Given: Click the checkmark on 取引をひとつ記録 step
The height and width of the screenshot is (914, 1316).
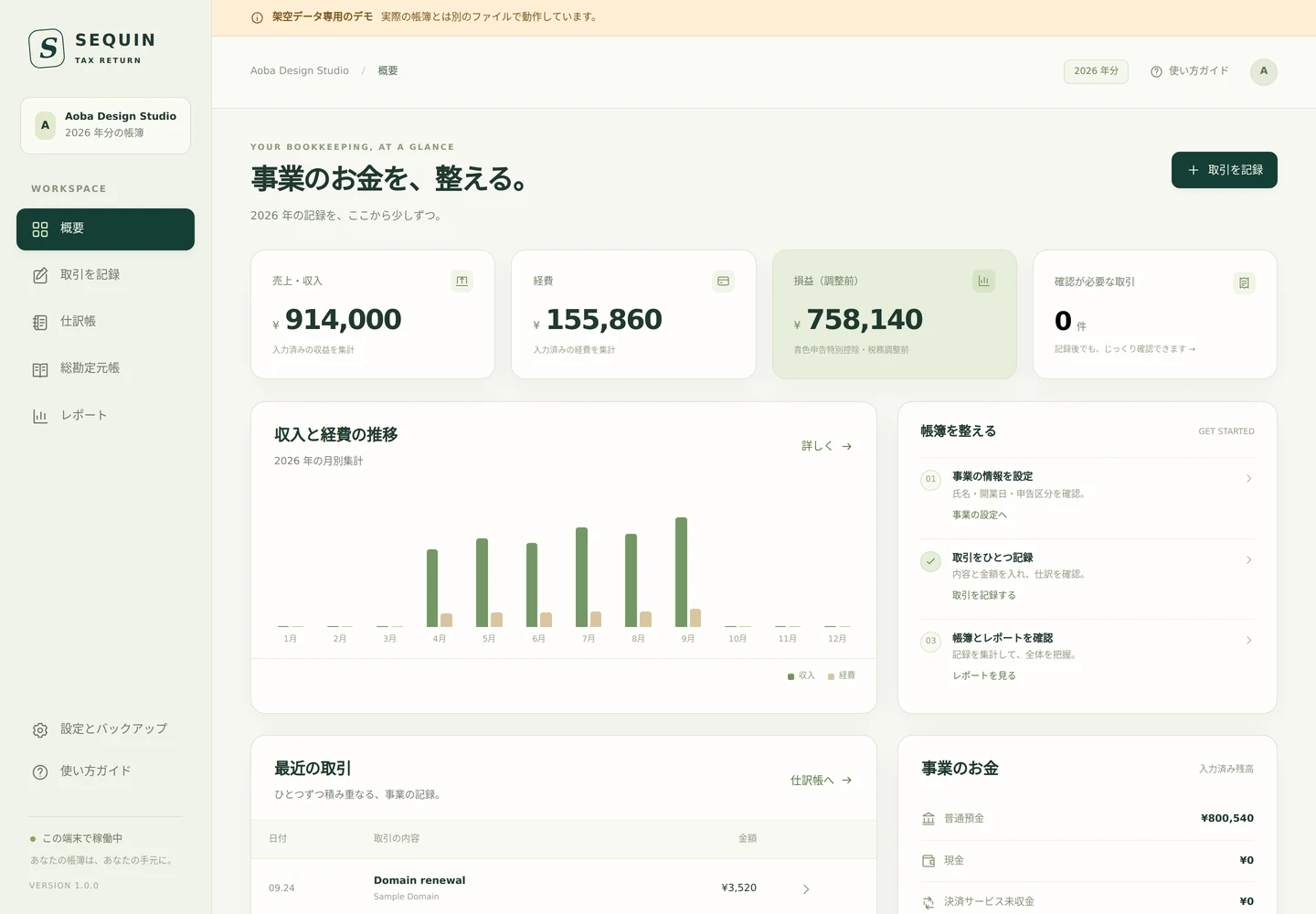Looking at the screenshot, I should click(x=930, y=561).
